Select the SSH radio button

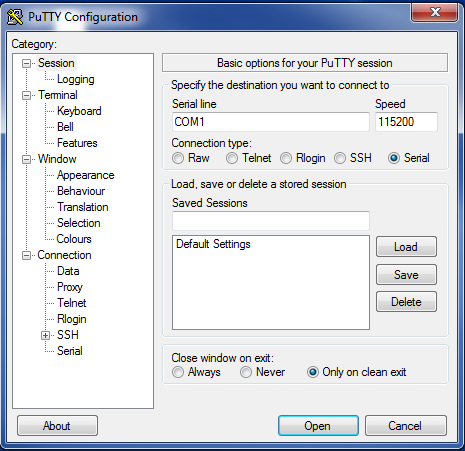click(x=340, y=158)
